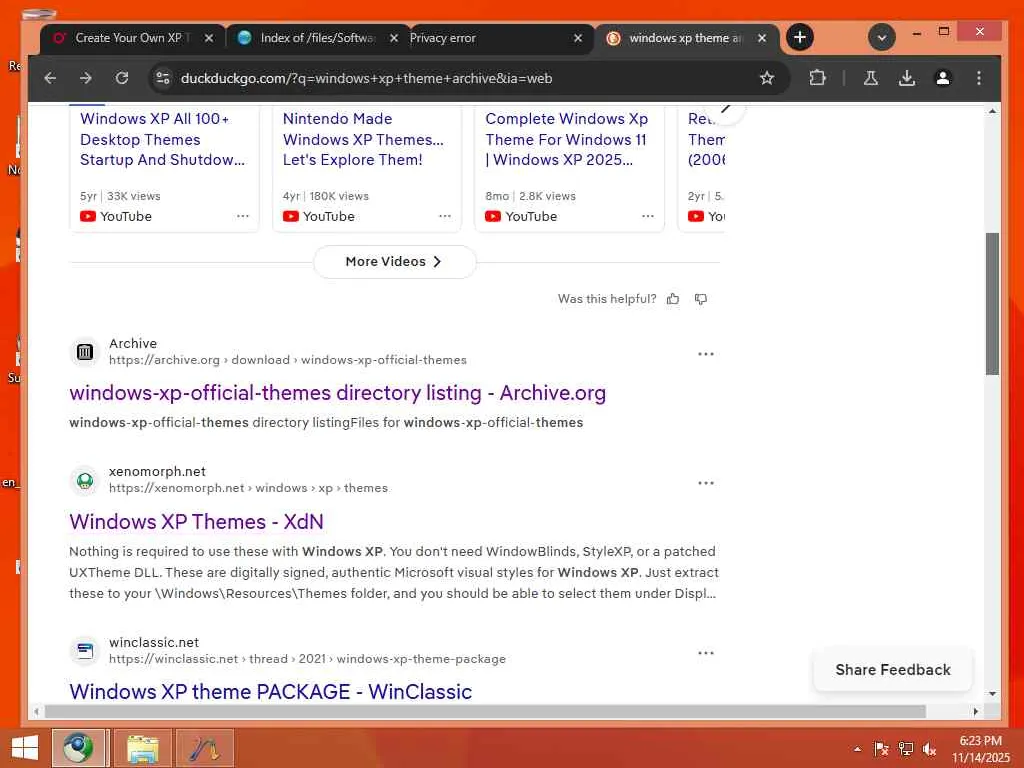Viewport: 1024px width, 768px height.
Task: Open options for Complete Windows Xp Theme video
Action: click(647, 216)
